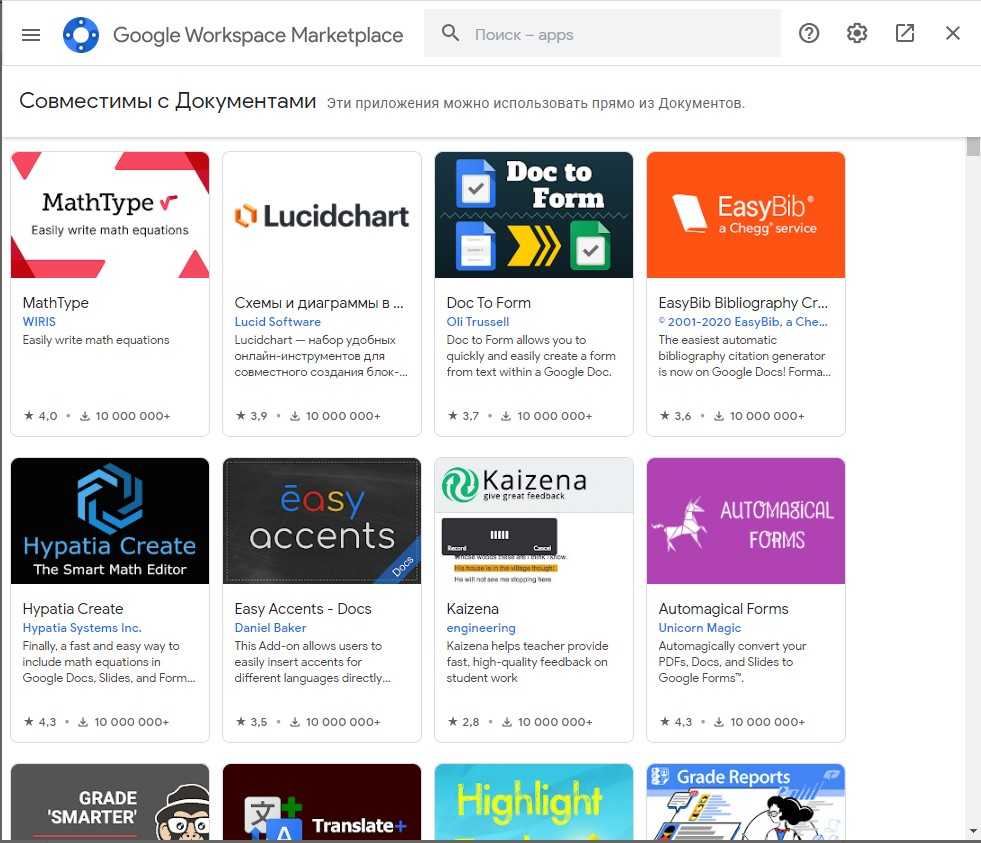Select Easy Accents - Docs app title

[303, 609]
